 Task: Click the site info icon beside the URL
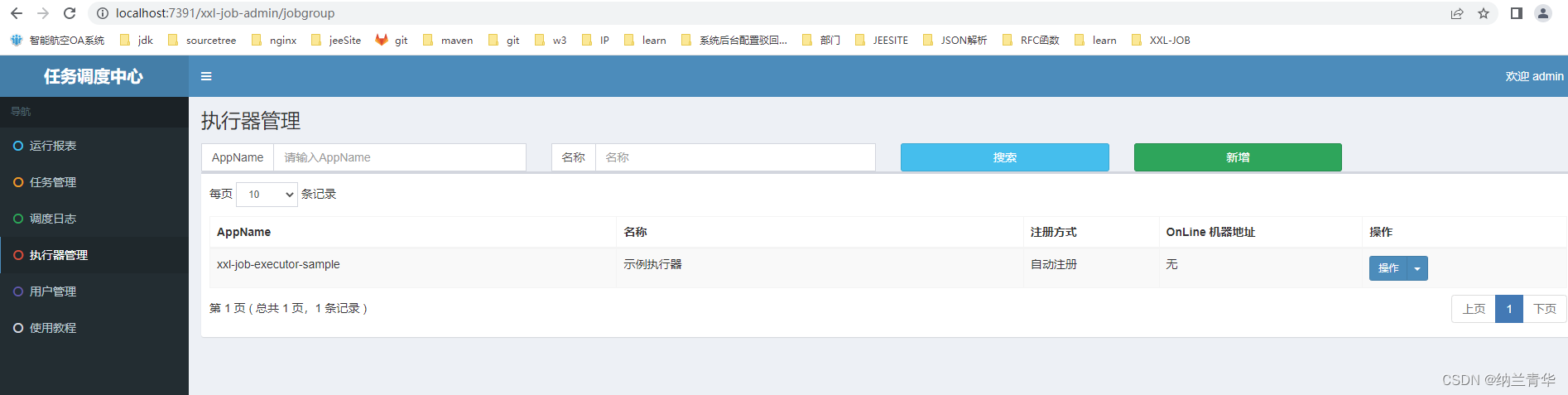[103, 13]
